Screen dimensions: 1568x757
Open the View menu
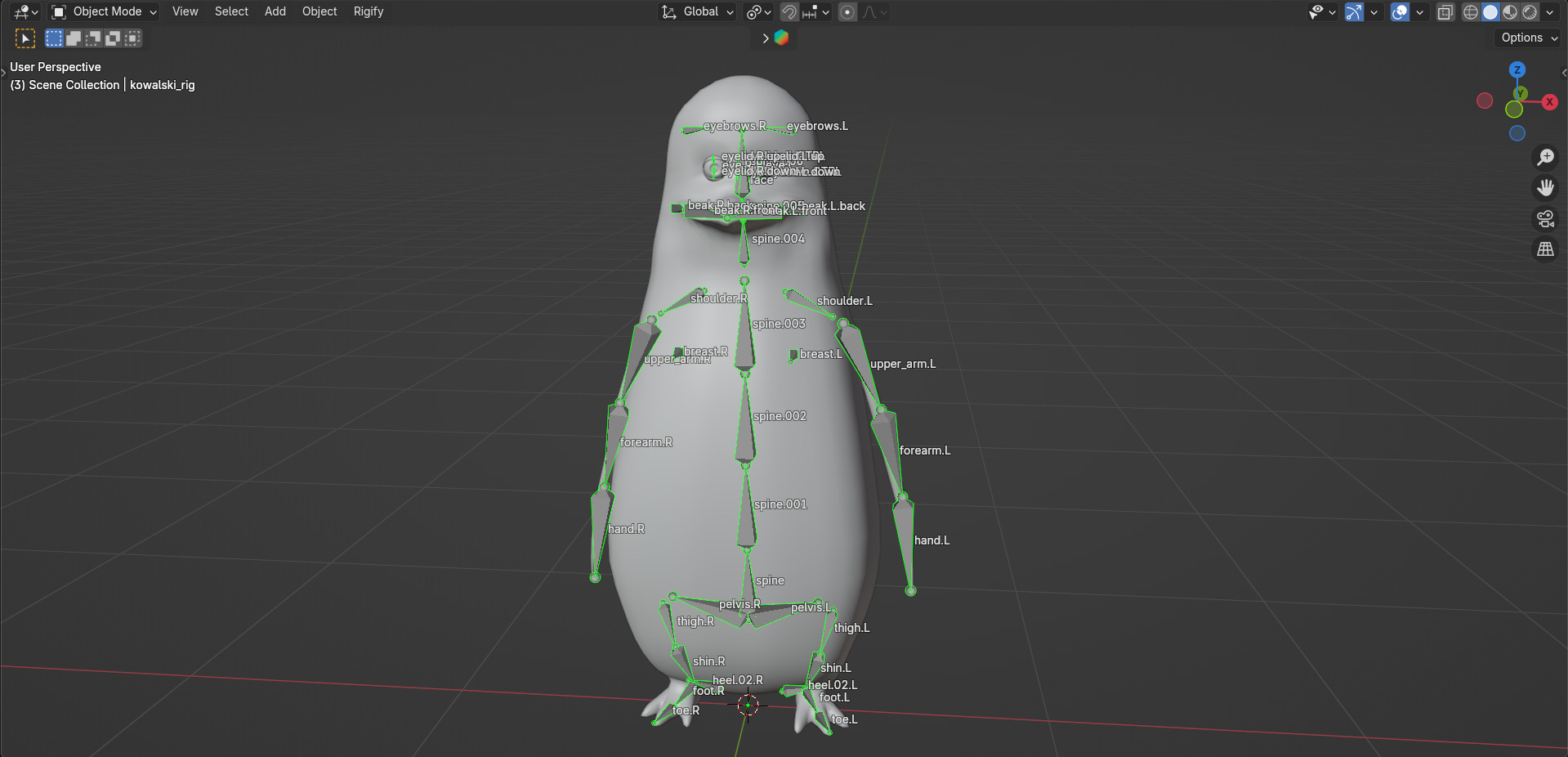click(x=185, y=11)
